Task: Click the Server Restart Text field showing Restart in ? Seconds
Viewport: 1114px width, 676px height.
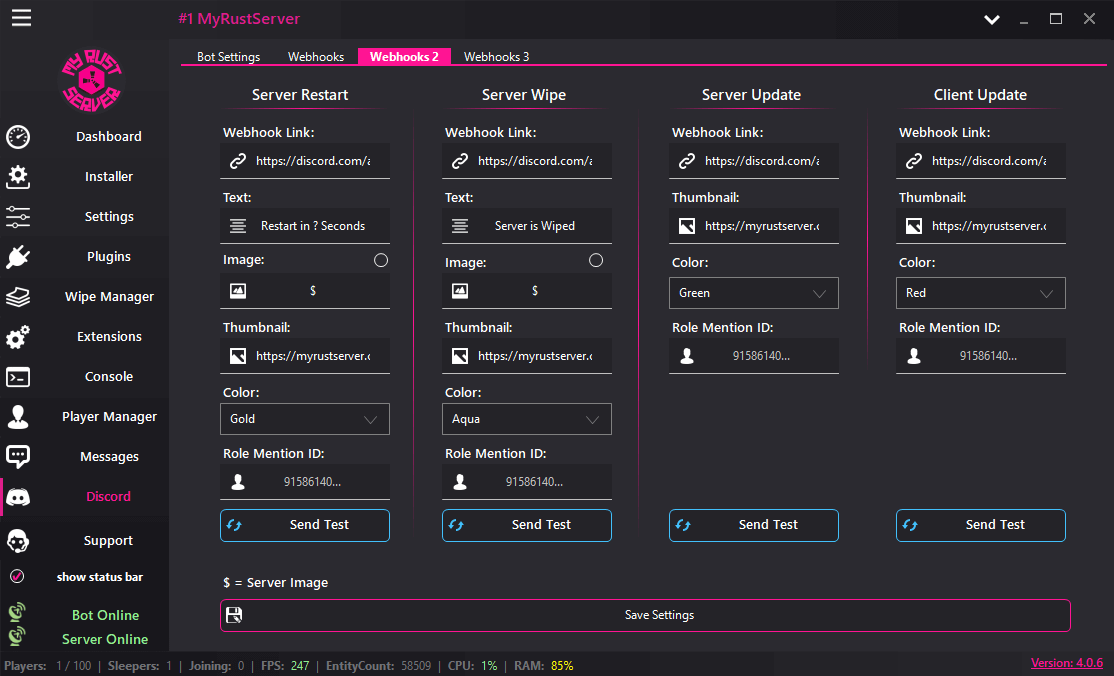Action: pos(304,225)
